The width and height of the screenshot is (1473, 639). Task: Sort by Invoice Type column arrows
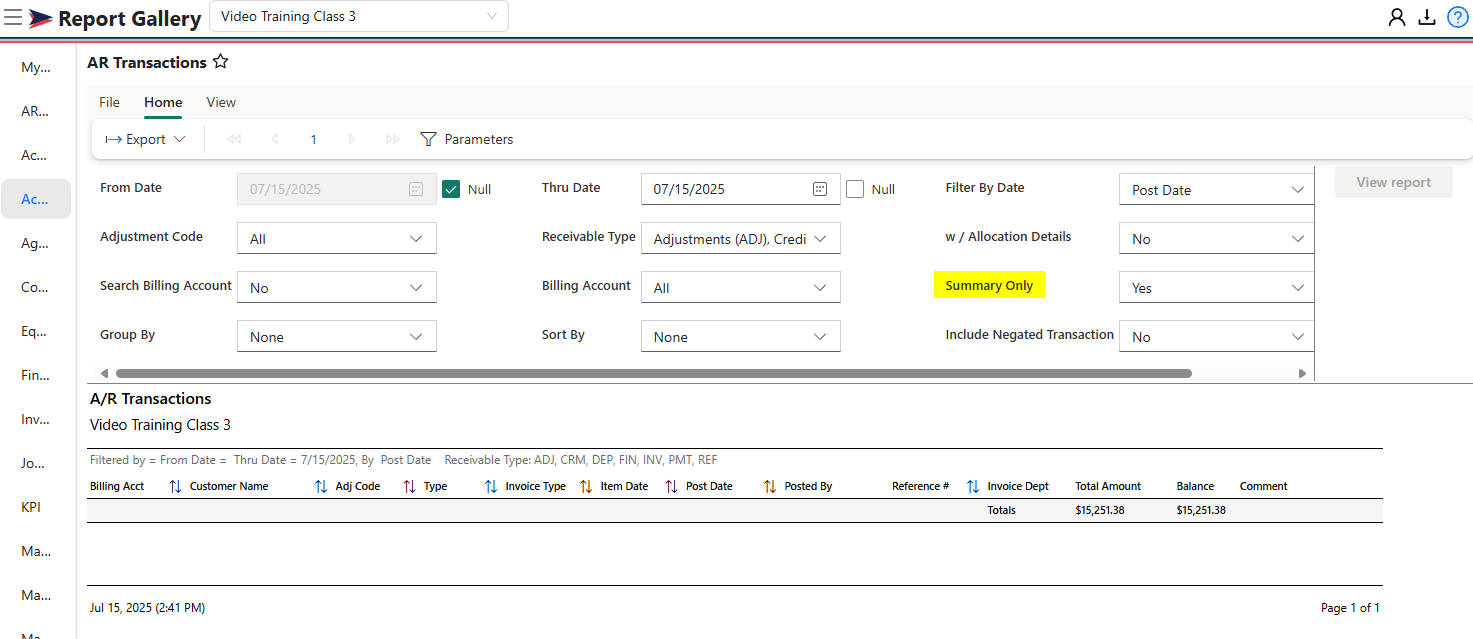586,486
